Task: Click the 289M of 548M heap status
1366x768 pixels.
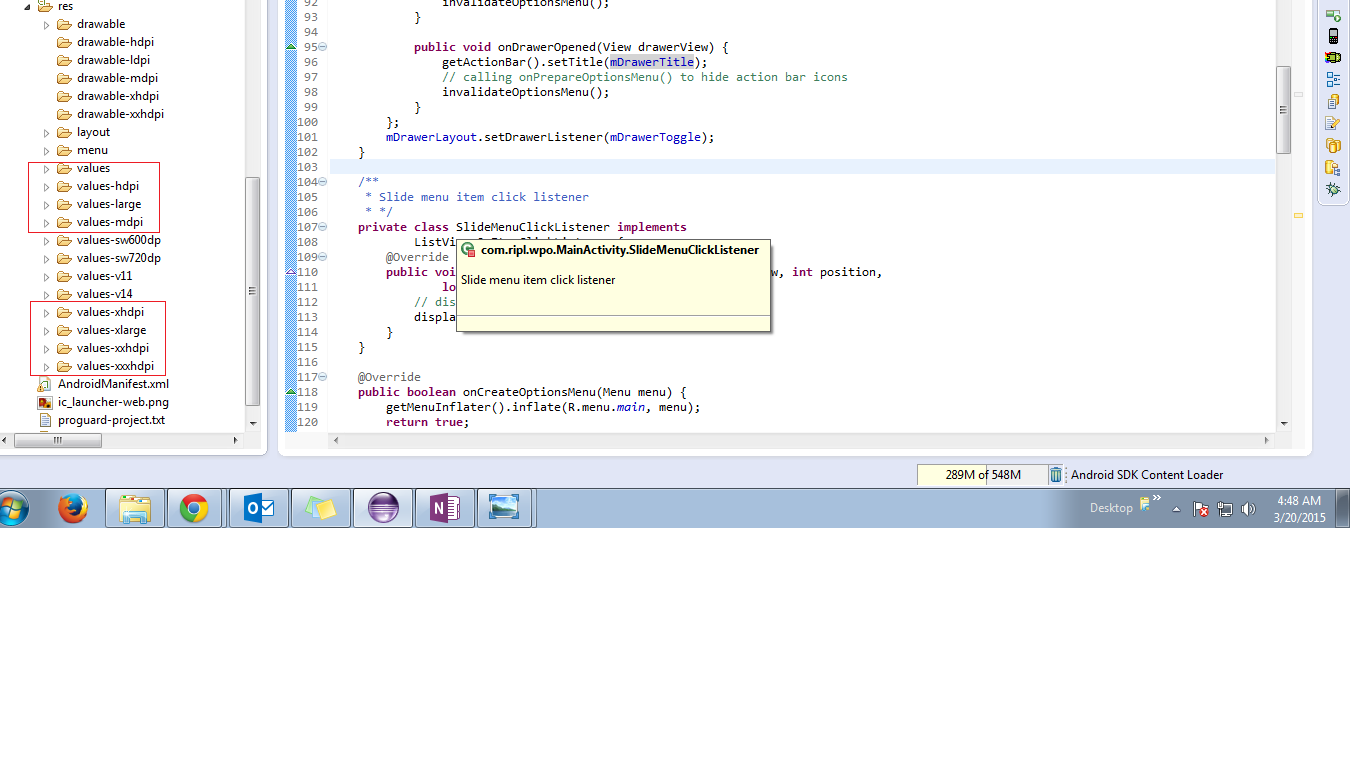Action: pos(982,475)
